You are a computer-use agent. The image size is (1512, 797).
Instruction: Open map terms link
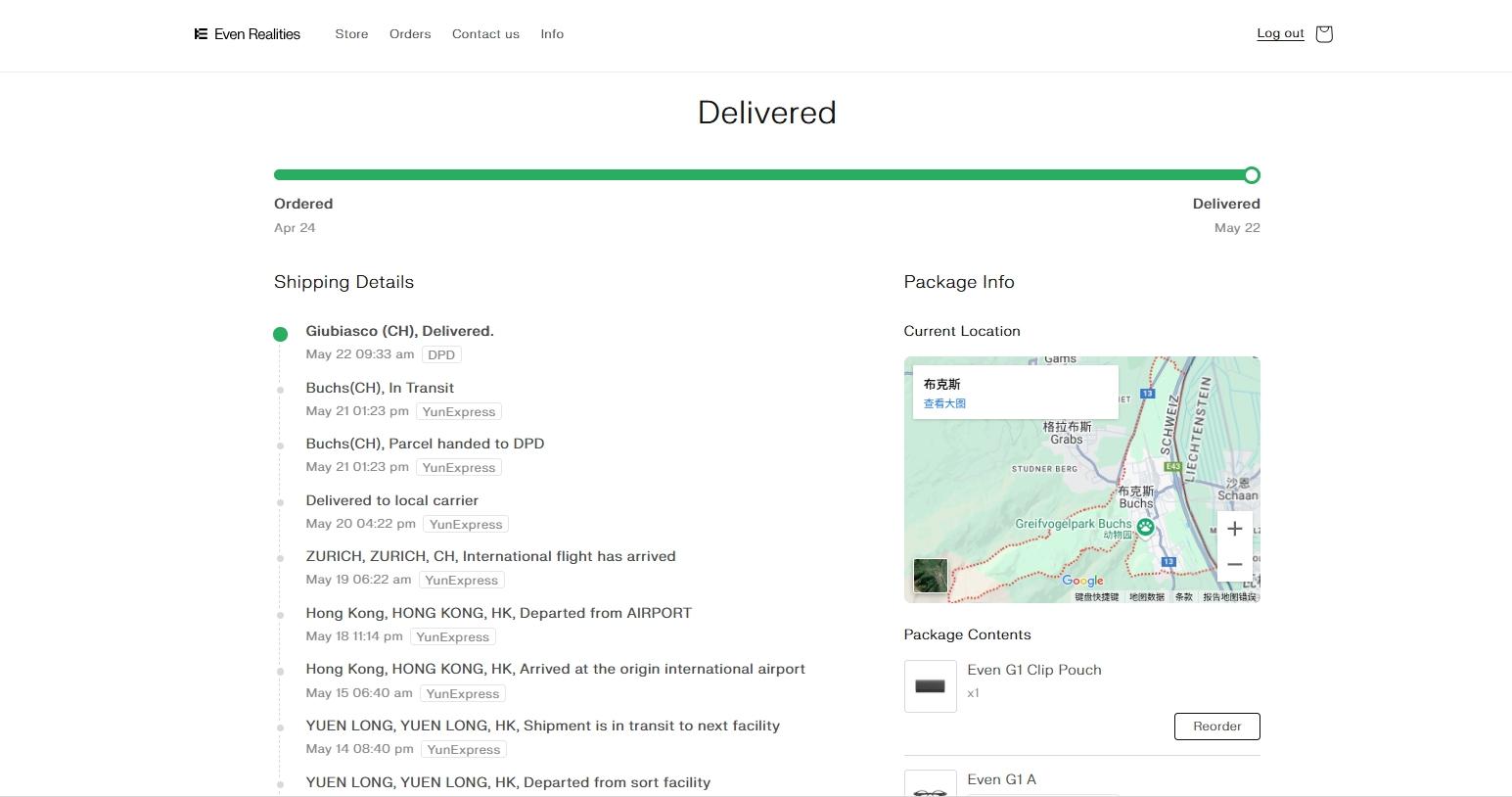tap(1183, 597)
